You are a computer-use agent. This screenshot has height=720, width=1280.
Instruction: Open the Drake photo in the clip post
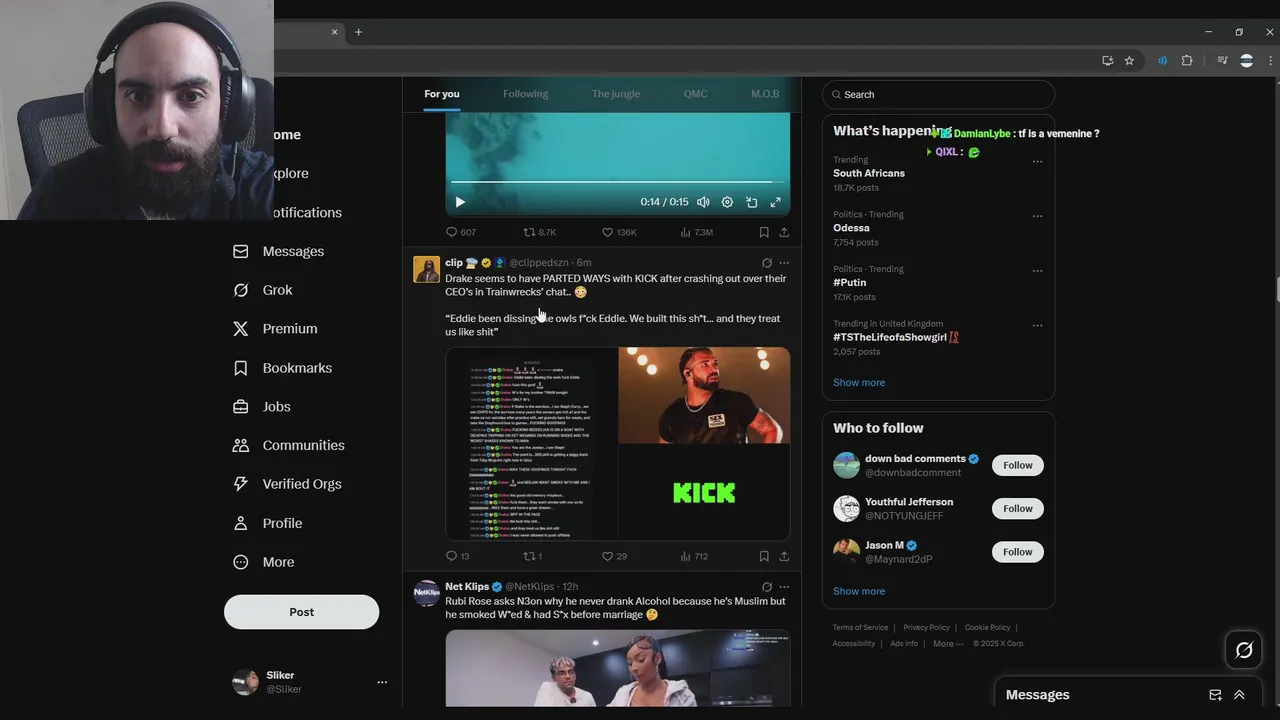[704, 395]
